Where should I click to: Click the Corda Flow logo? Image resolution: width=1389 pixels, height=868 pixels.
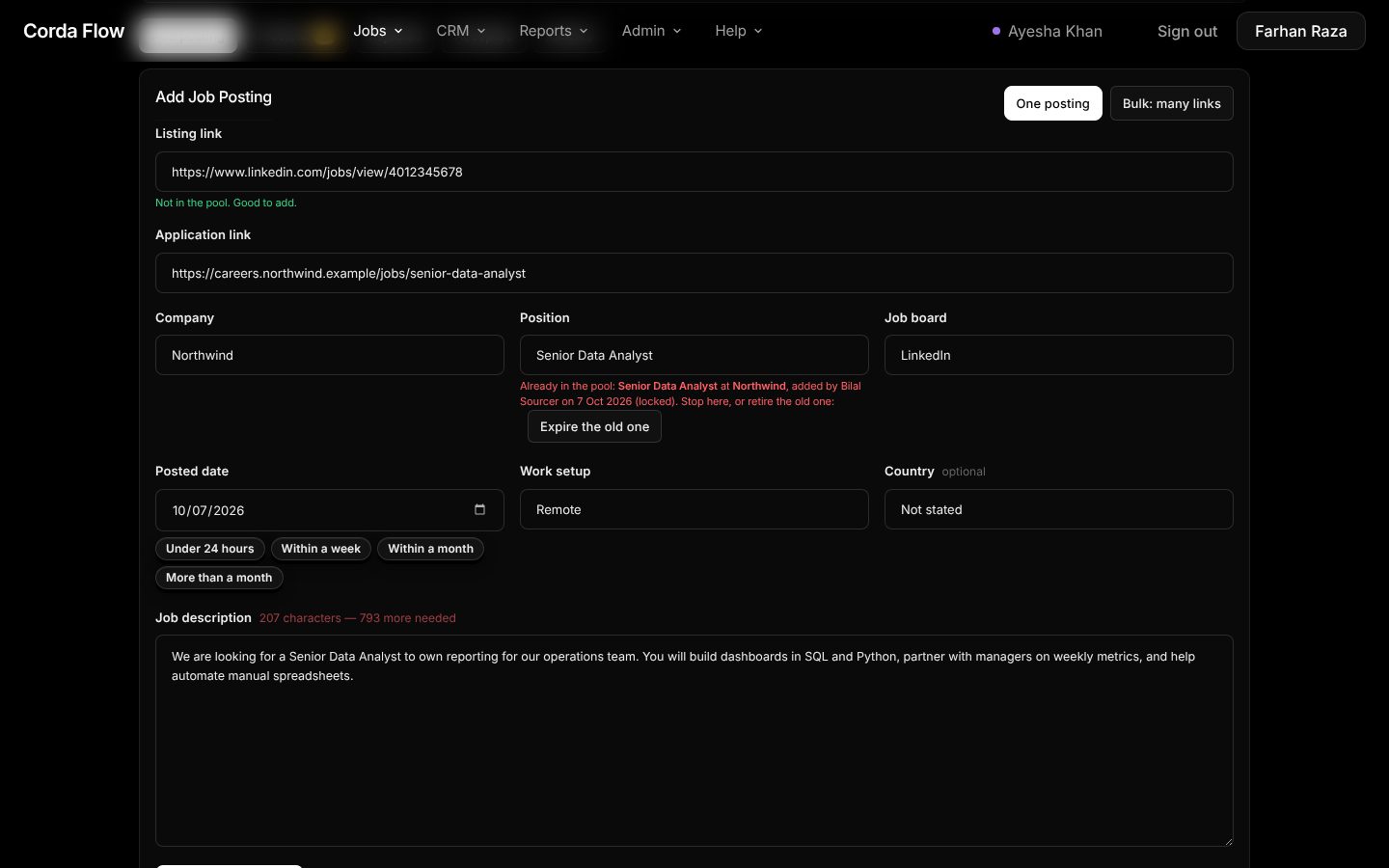click(74, 31)
